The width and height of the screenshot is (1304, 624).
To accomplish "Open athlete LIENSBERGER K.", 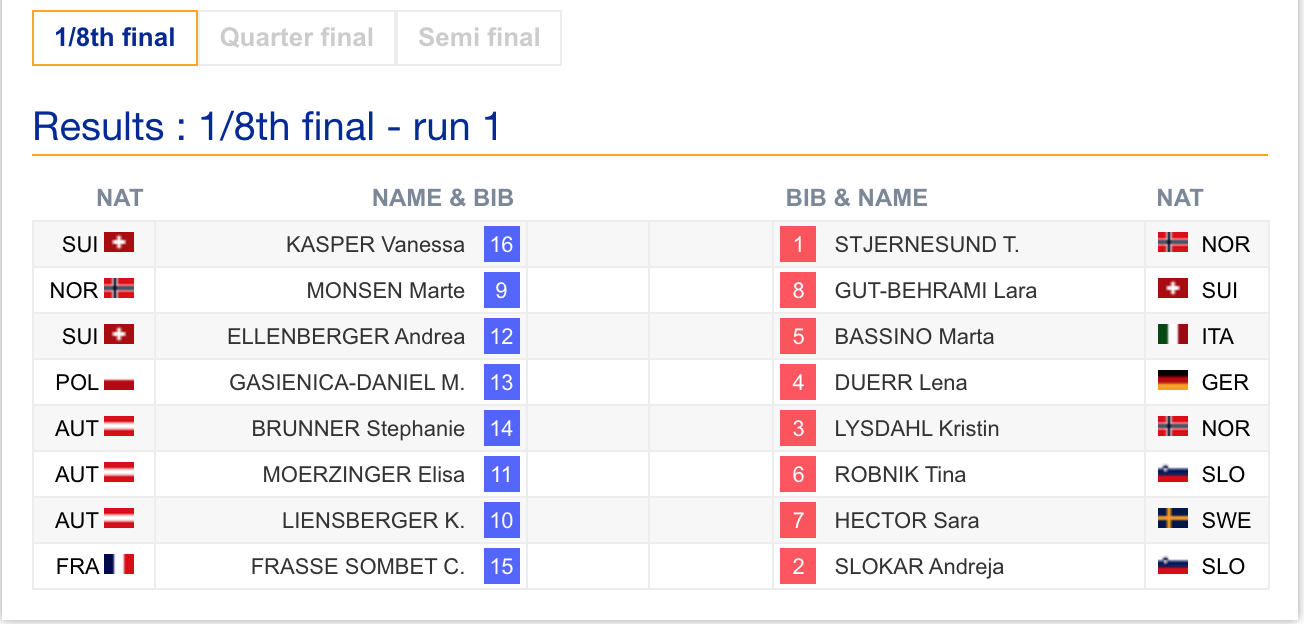I will 373,520.
